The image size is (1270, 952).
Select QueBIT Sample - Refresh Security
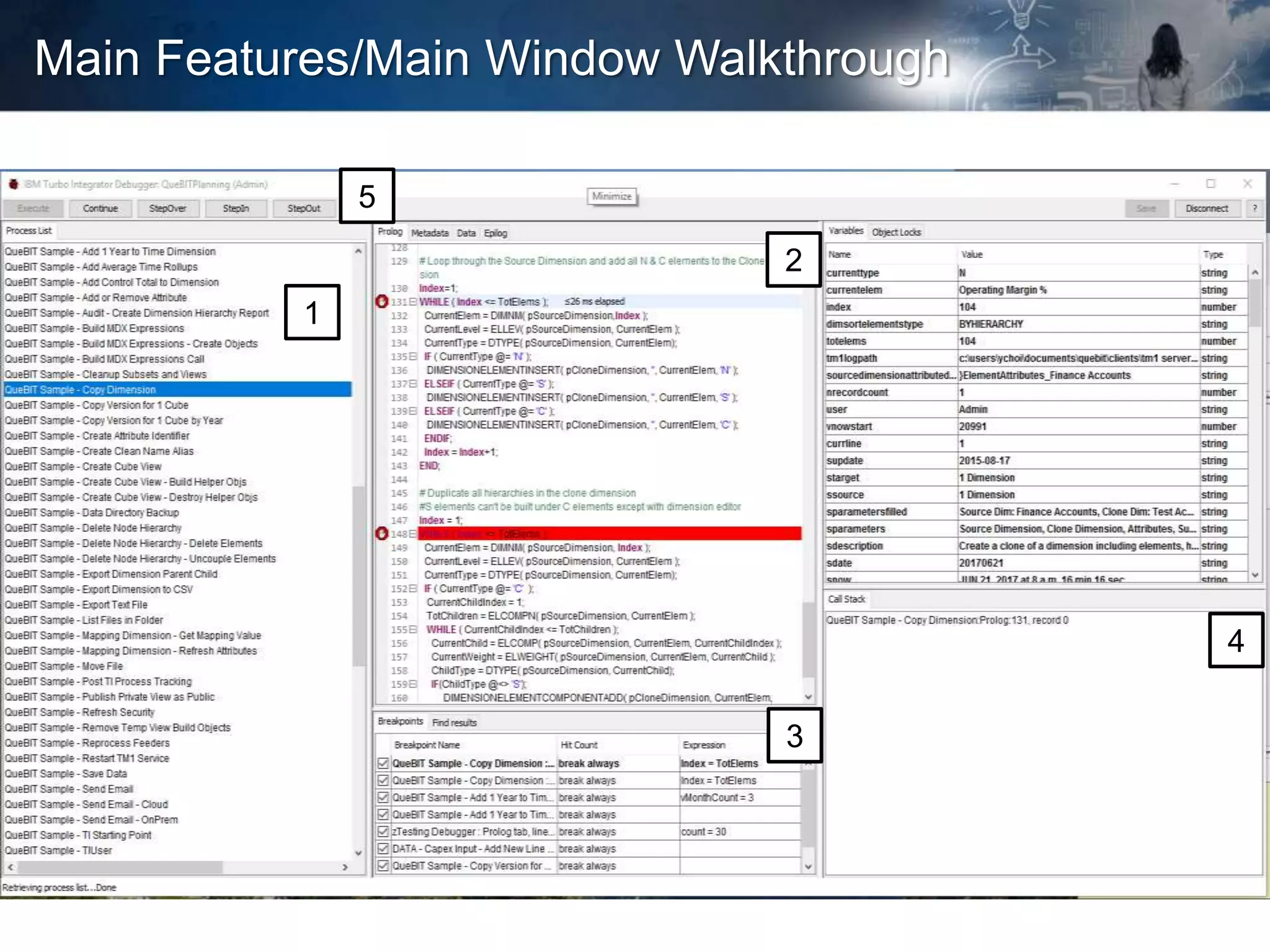pos(79,712)
